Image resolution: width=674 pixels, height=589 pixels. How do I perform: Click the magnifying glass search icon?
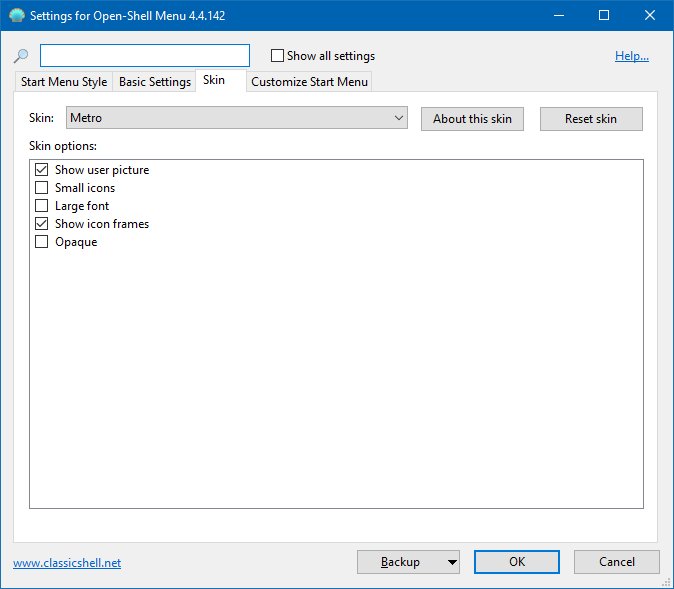click(x=21, y=56)
